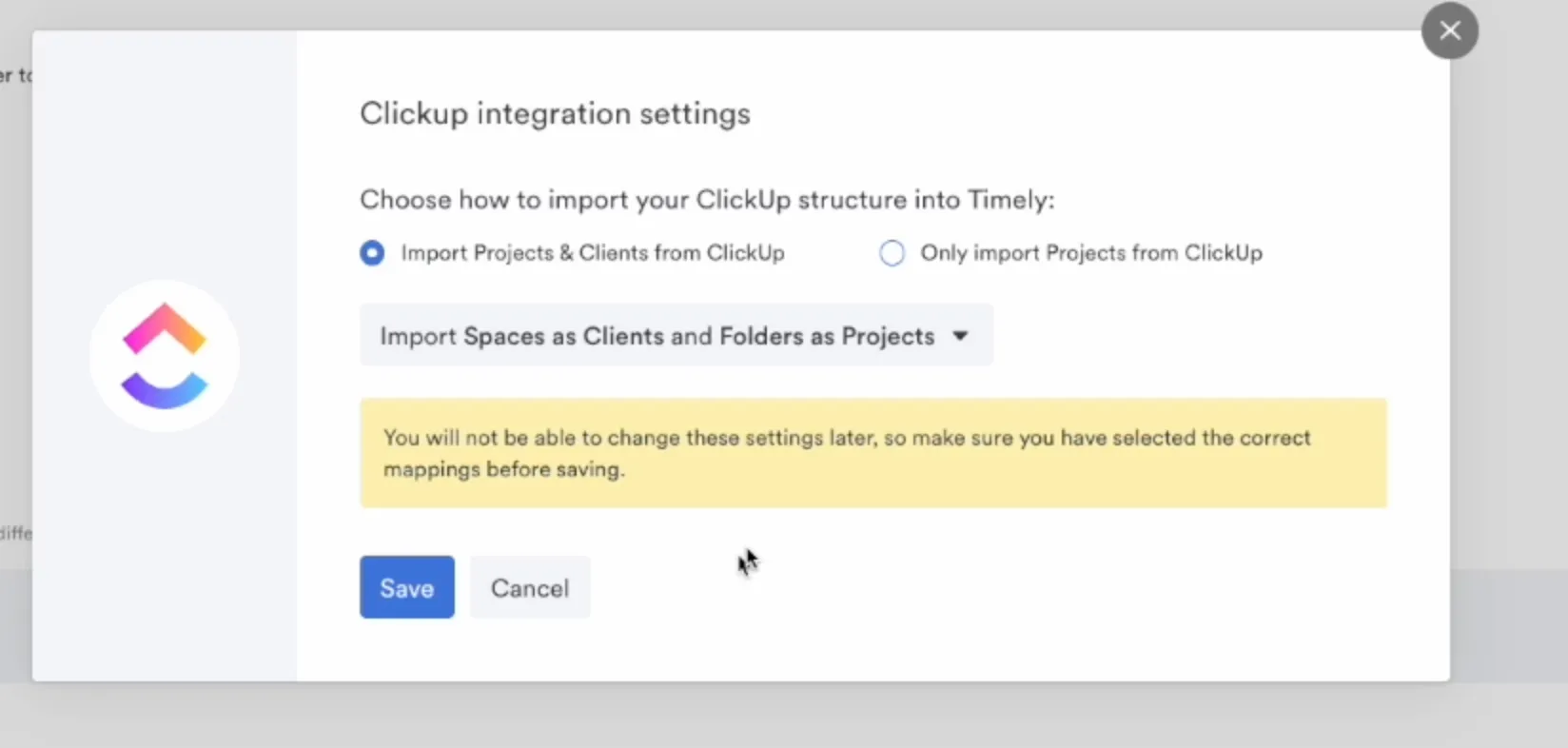Click the 'Clickup integration settings' title
1568x748 pixels.
pyautogui.click(x=555, y=113)
